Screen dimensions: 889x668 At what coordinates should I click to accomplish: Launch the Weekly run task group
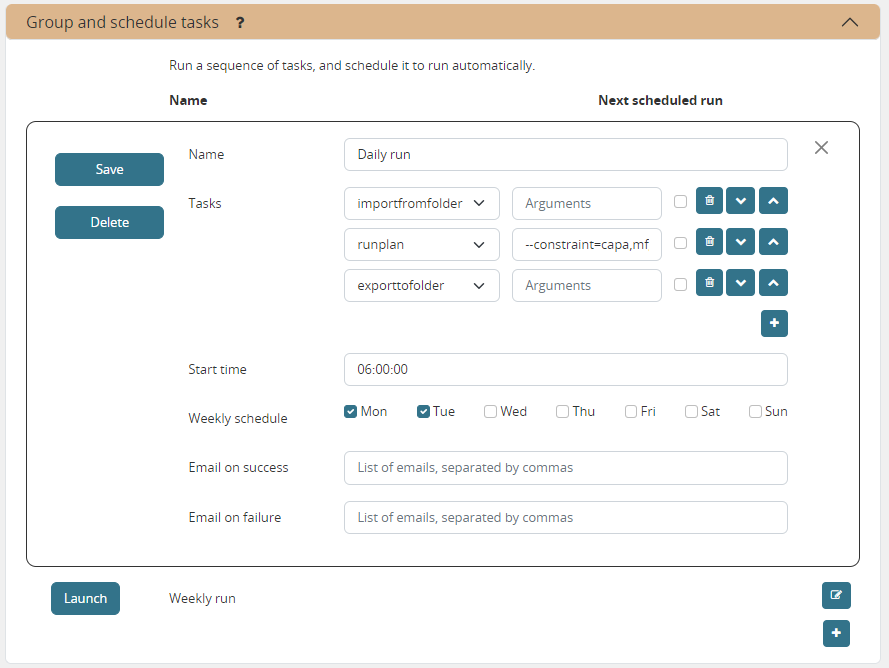click(85, 597)
